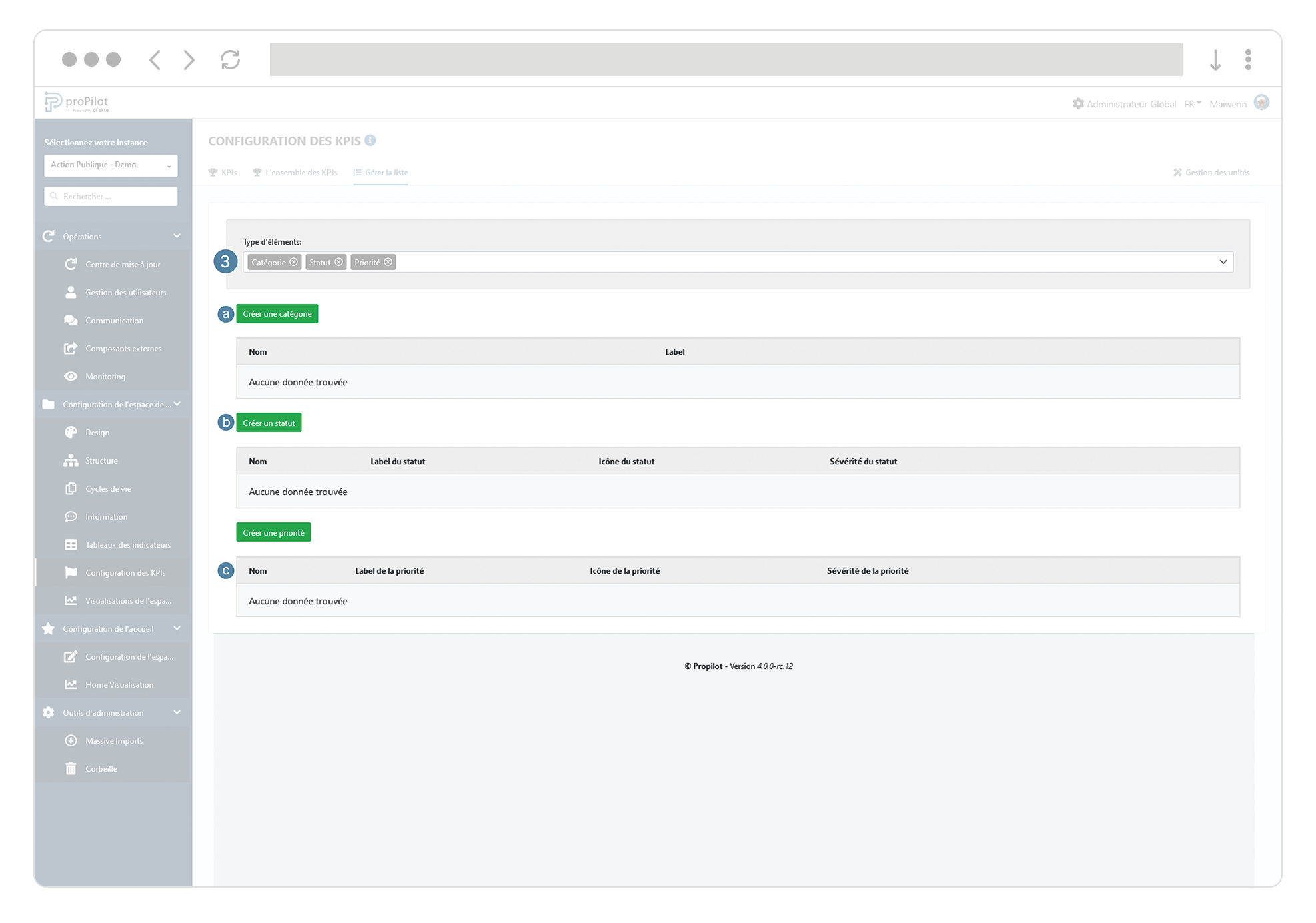Image resolution: width=1316 pixels, height=923 pixels.
Task: Empty items via the Corbeille trash icon
Action: (71, 768)
